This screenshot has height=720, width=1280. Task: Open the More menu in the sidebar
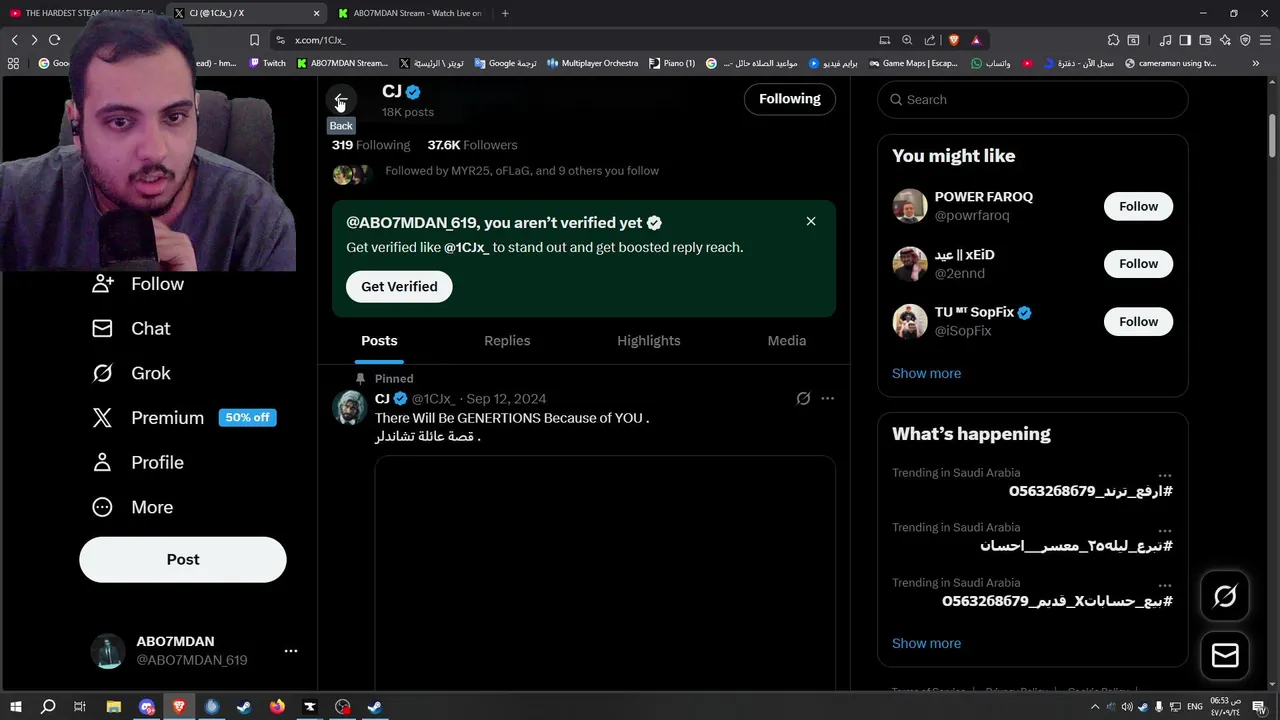(x=132, y=507)
